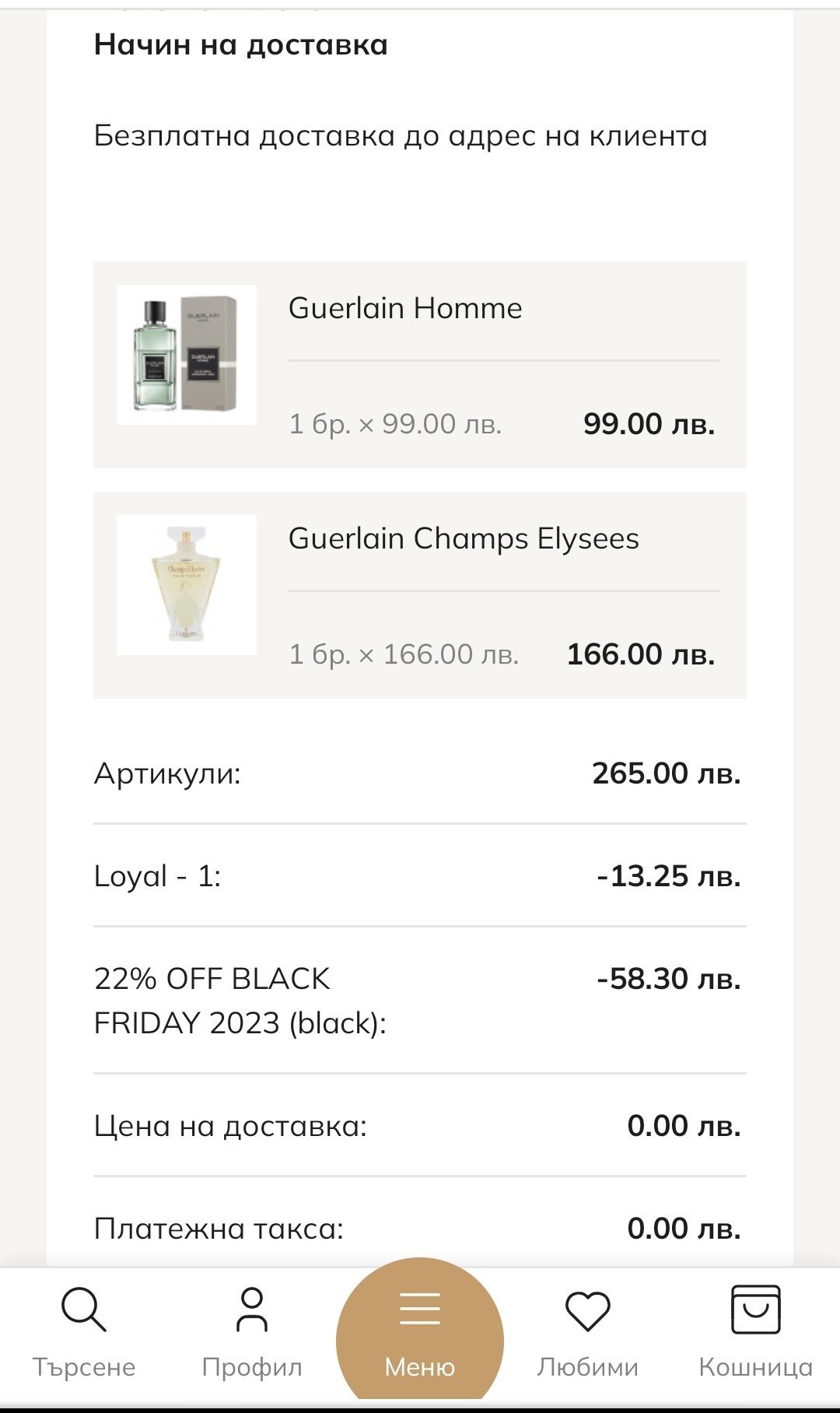Tap the Артикули 265.00 лв. subtotal

(666, 773)
